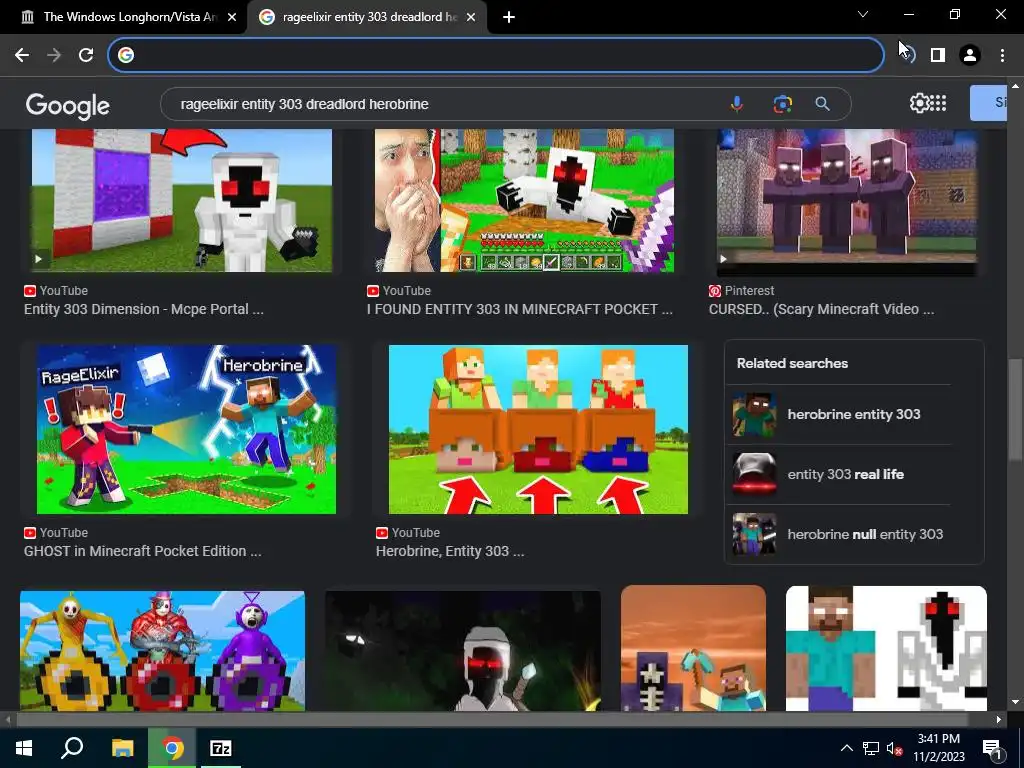The image size is (1024, 768).
Task: Open I FOUND ENTITY 303 image thumbnail
Action: [x=524, y=200]
